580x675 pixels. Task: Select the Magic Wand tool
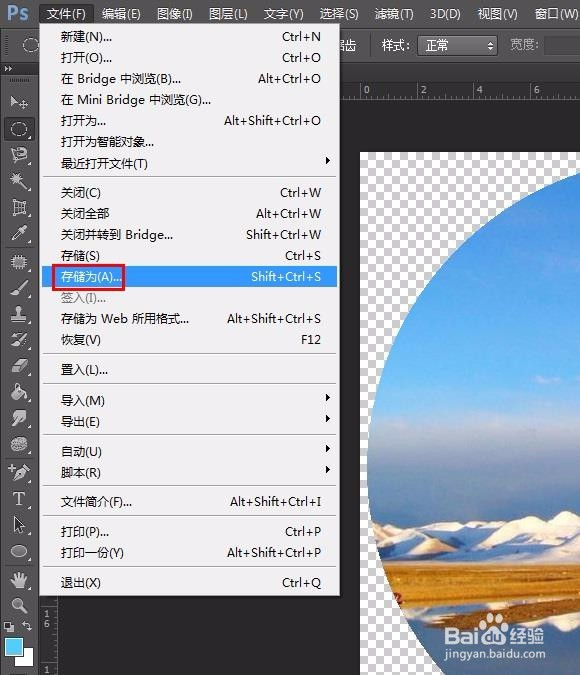point(19,181)
